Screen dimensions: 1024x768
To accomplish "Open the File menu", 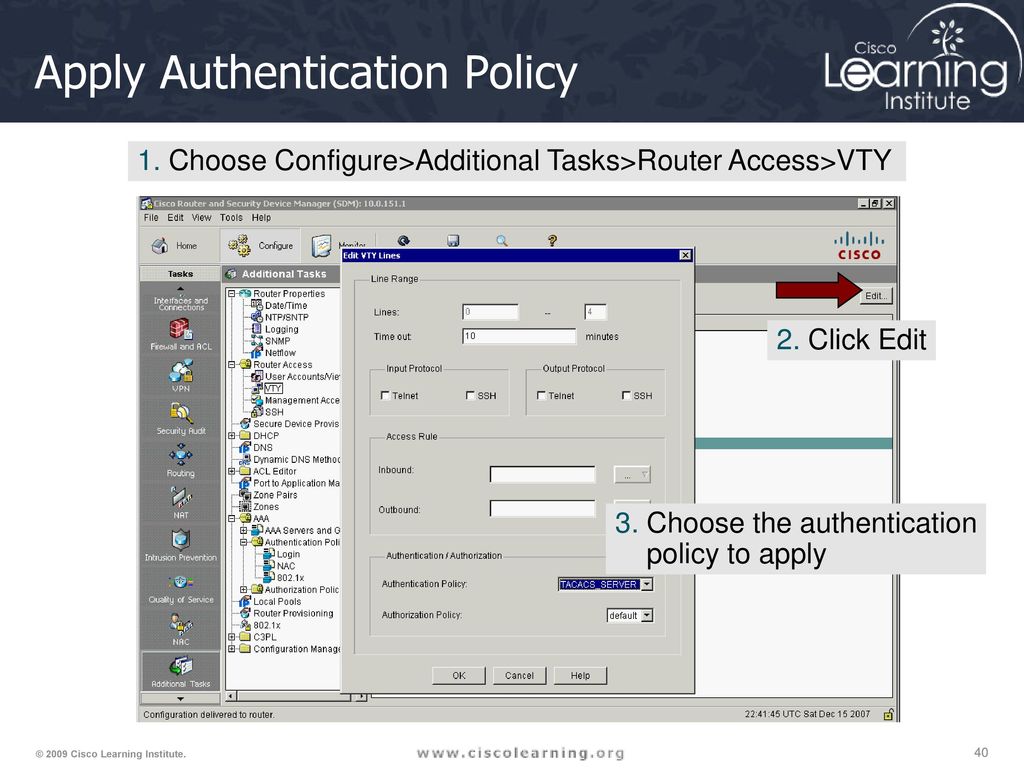I will pyautogui.click(x=151, y=217).
